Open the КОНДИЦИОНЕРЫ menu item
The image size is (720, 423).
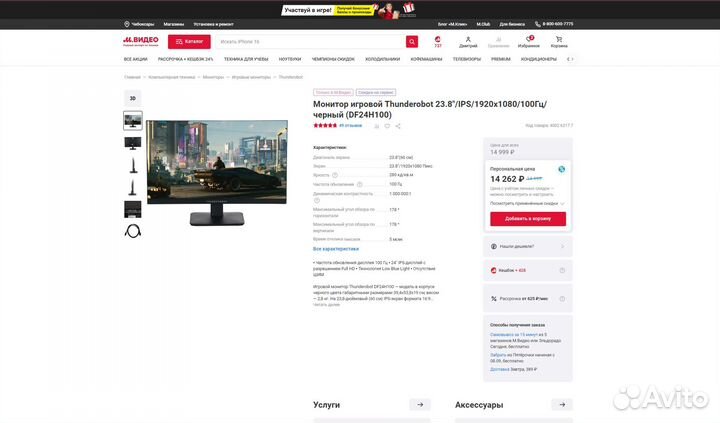point(539,59)
